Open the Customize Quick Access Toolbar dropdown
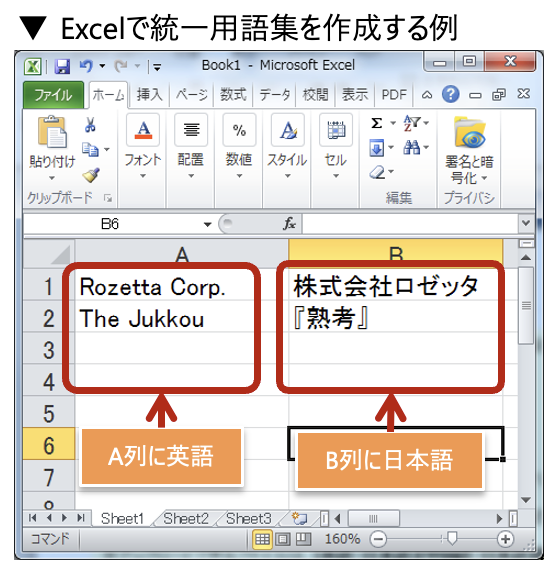 tap(157, 67)
